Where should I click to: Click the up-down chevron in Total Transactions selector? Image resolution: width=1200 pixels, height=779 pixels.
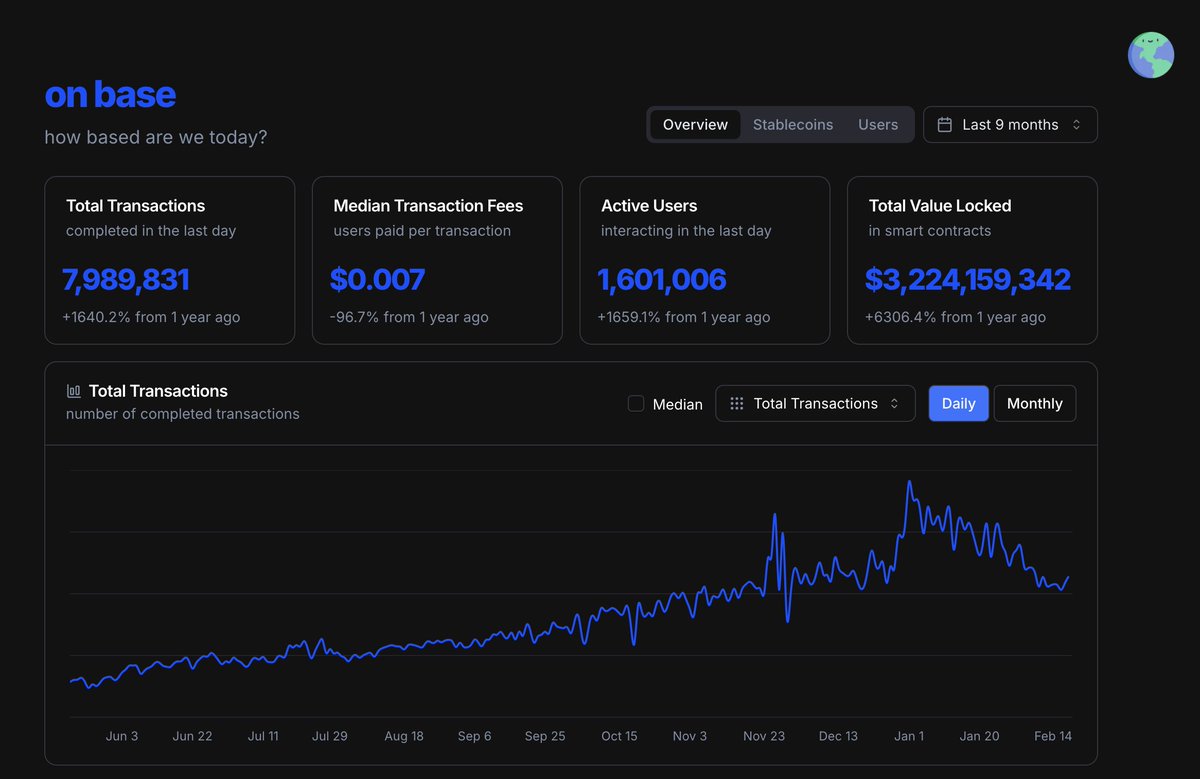click(x=894, y=404)
